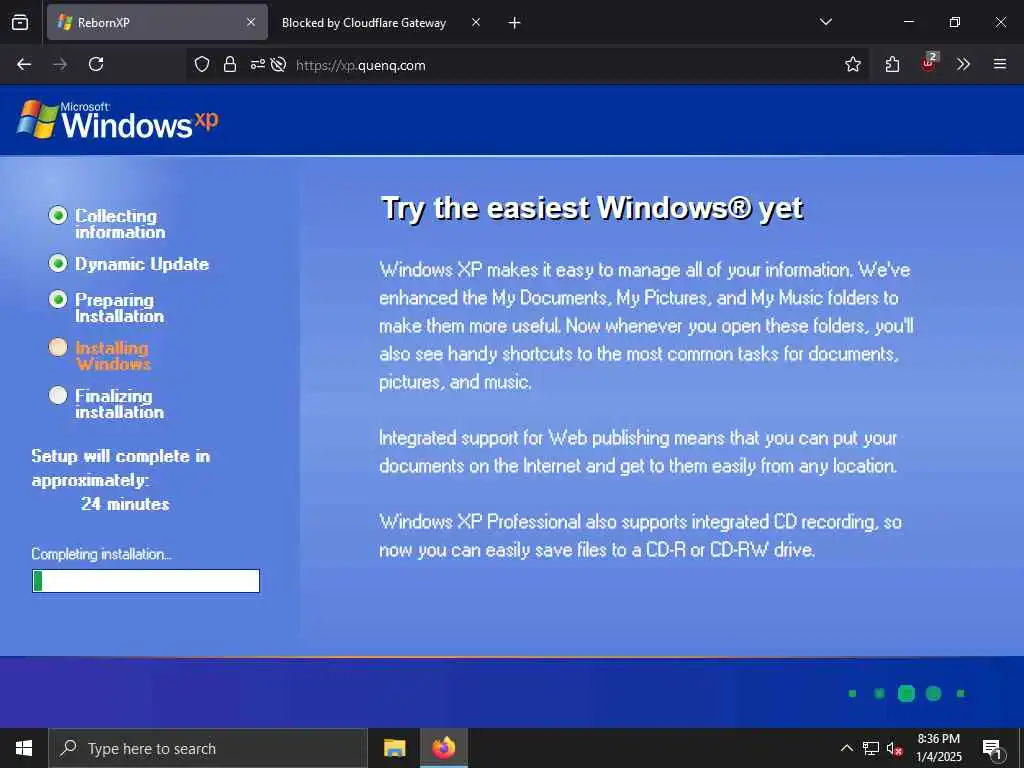Reload the current page

96,64
